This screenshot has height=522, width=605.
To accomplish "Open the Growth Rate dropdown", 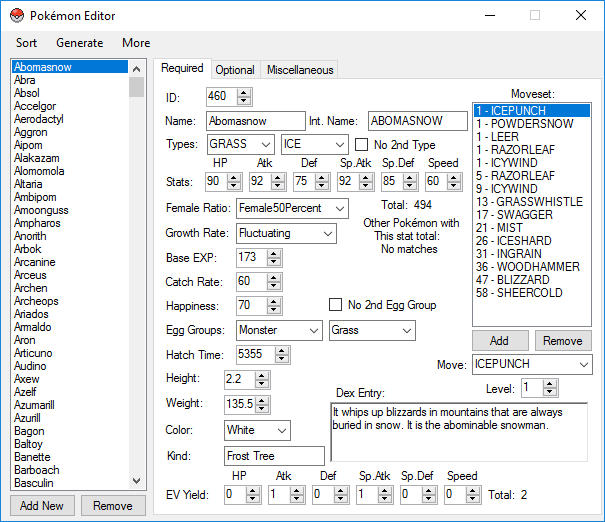I will coord(328,233).
